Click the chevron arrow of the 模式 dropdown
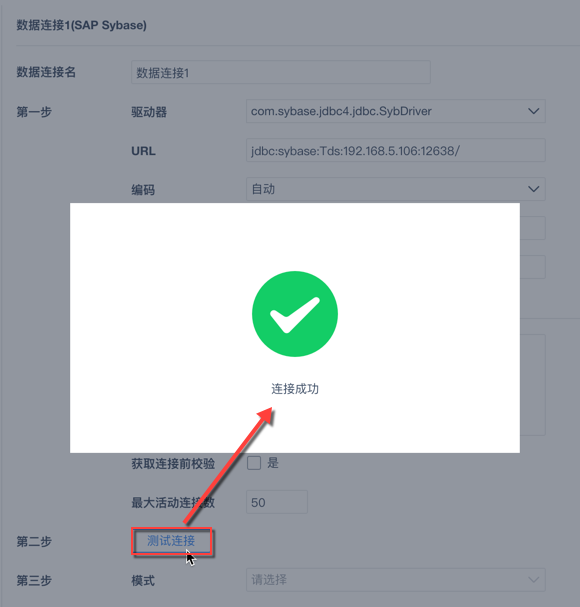This screenshot has height=607, width=580. [534, 580]
